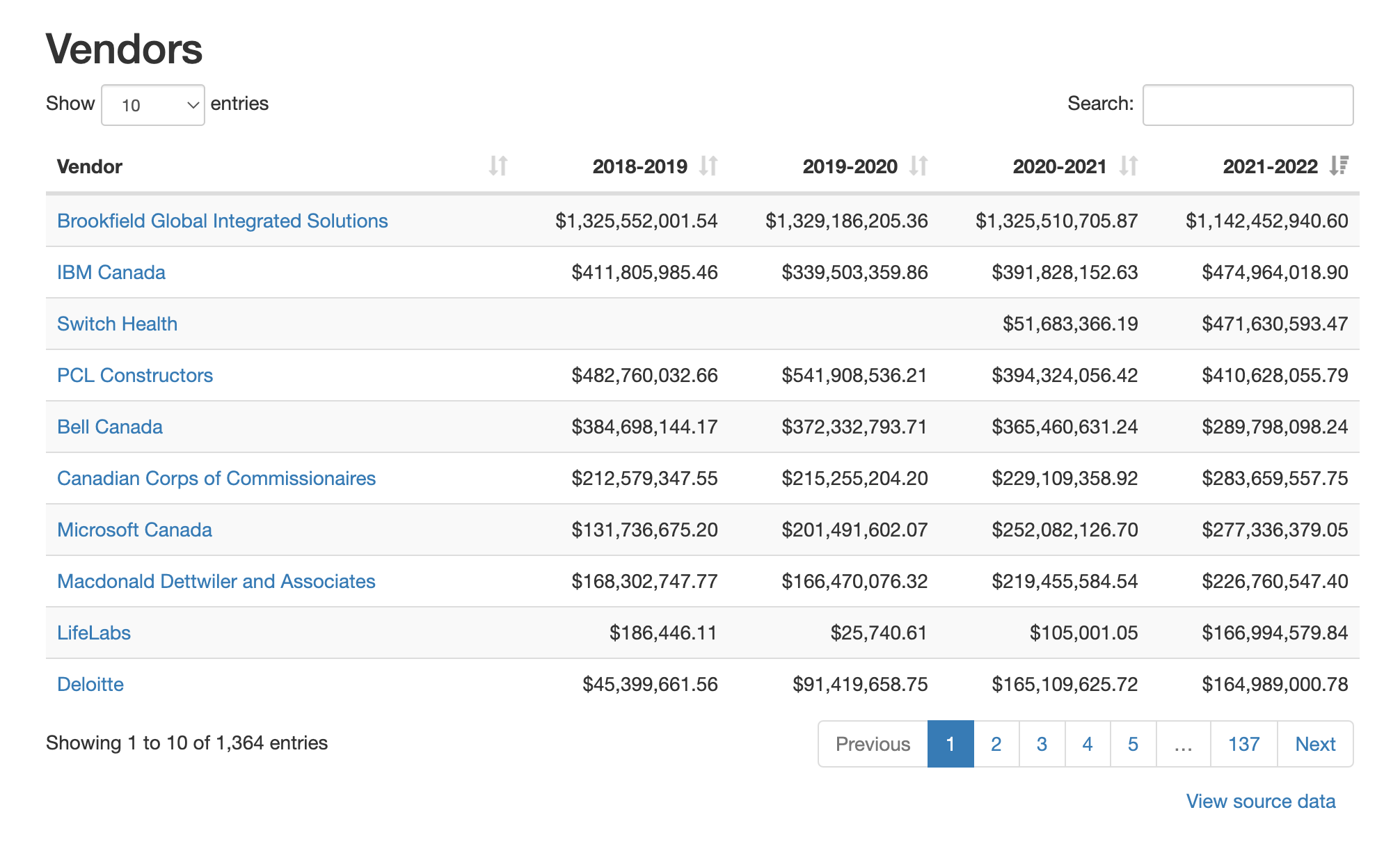Click the Vendor column header text

tap(90, 166)
